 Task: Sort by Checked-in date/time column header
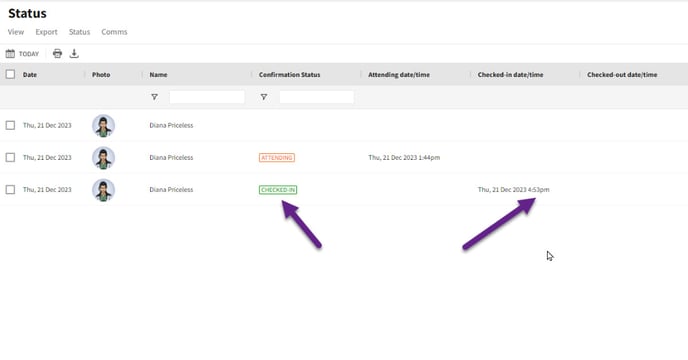[x=510, y=75]
